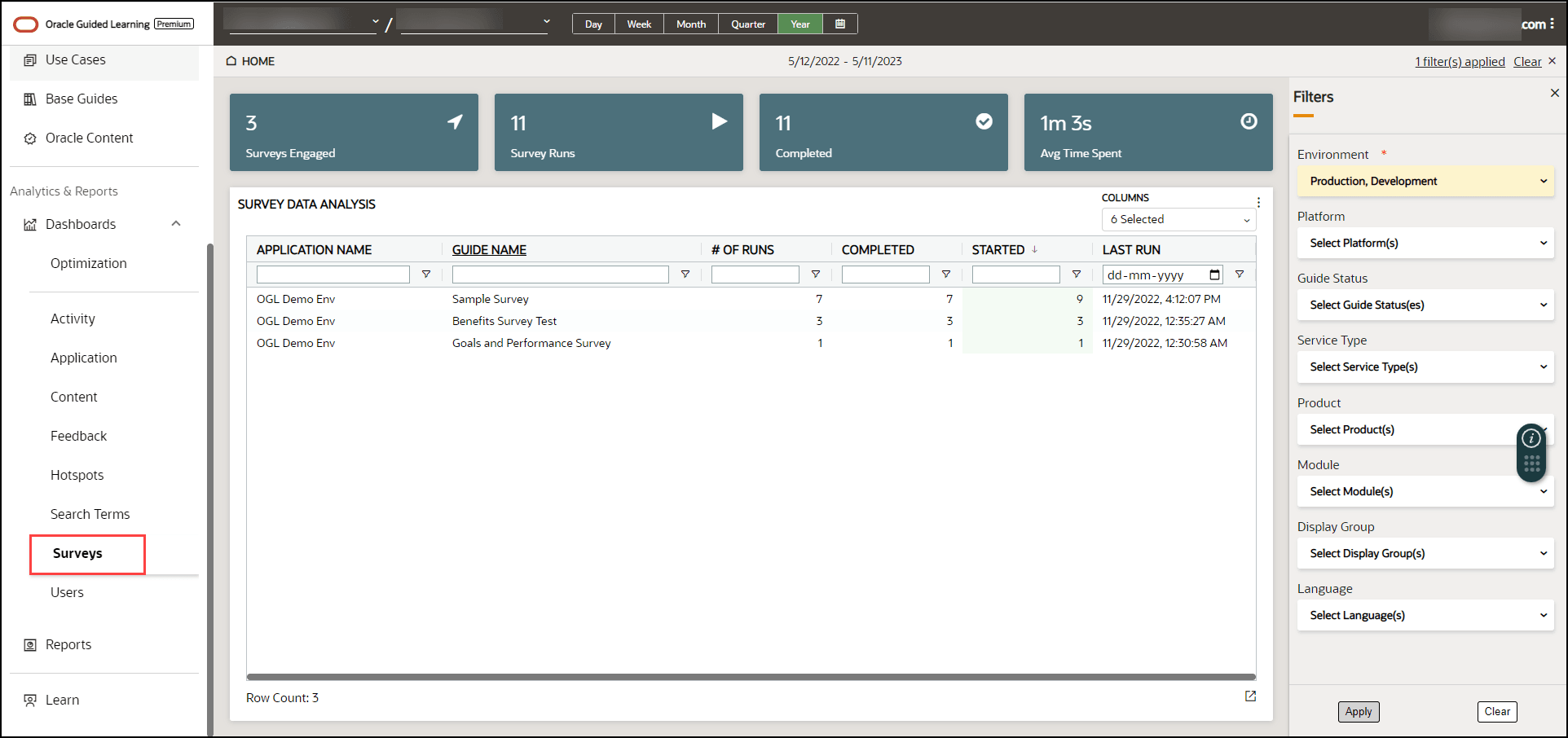Image resolution: width=1568 pixels, height=738 pixels.
Task: Click the Completed column filter funnel icon
Action: 946,275
